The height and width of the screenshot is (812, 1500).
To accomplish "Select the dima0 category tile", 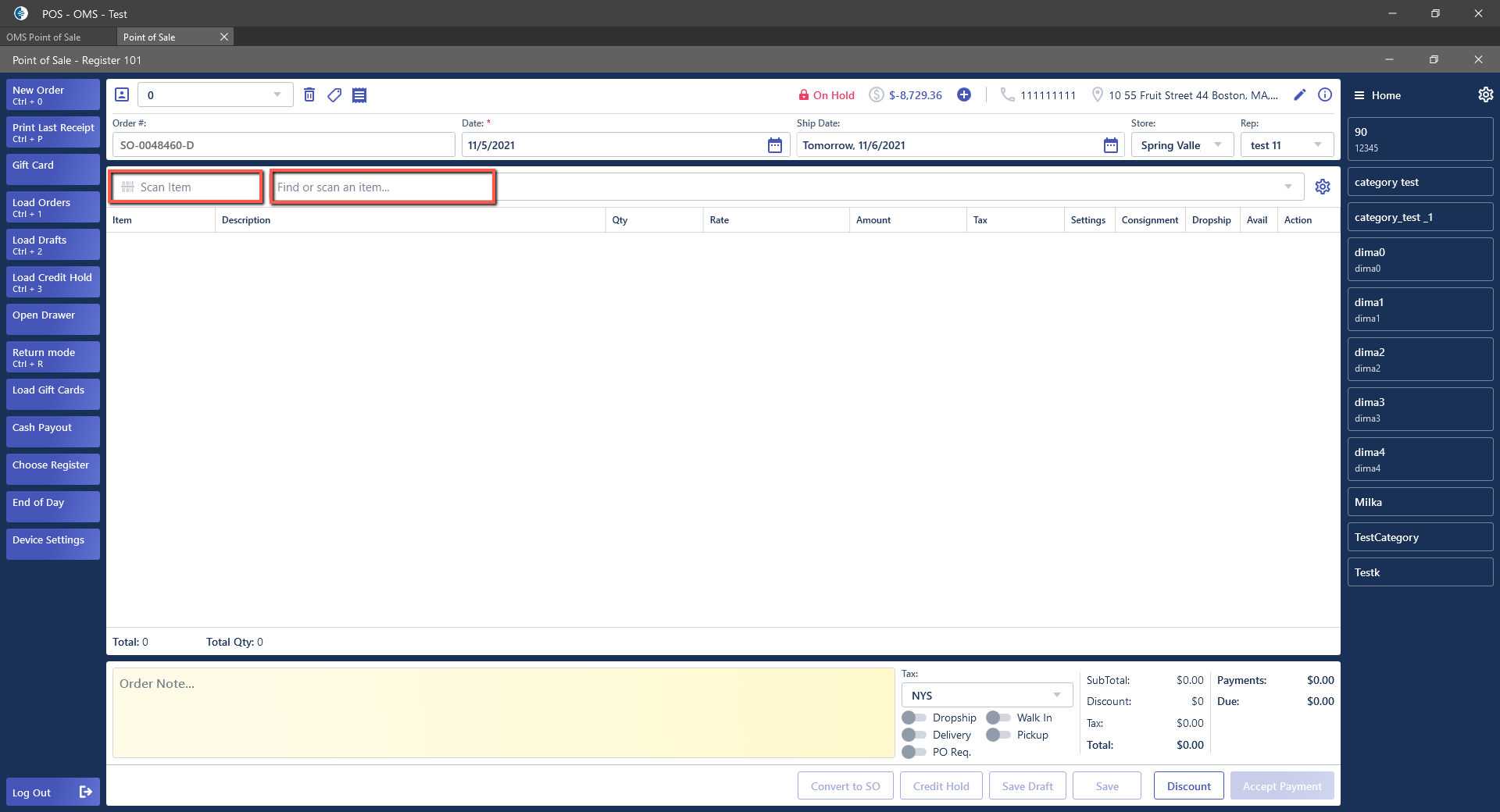I will pos(1420,259).
